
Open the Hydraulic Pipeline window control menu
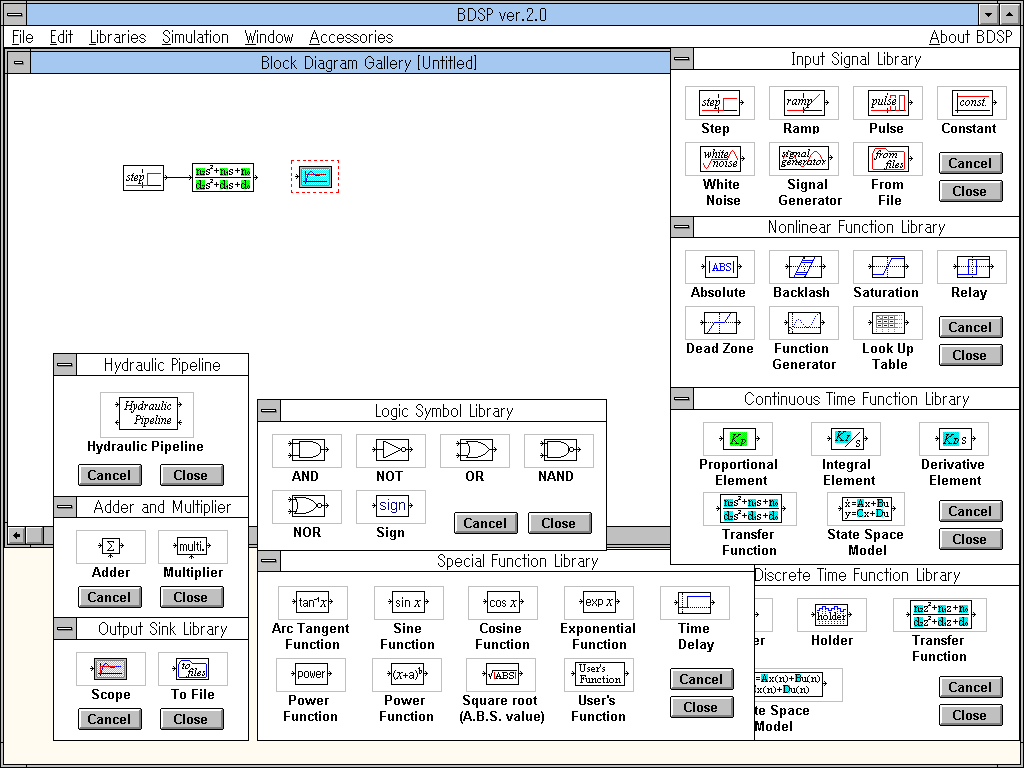[65, 365]
